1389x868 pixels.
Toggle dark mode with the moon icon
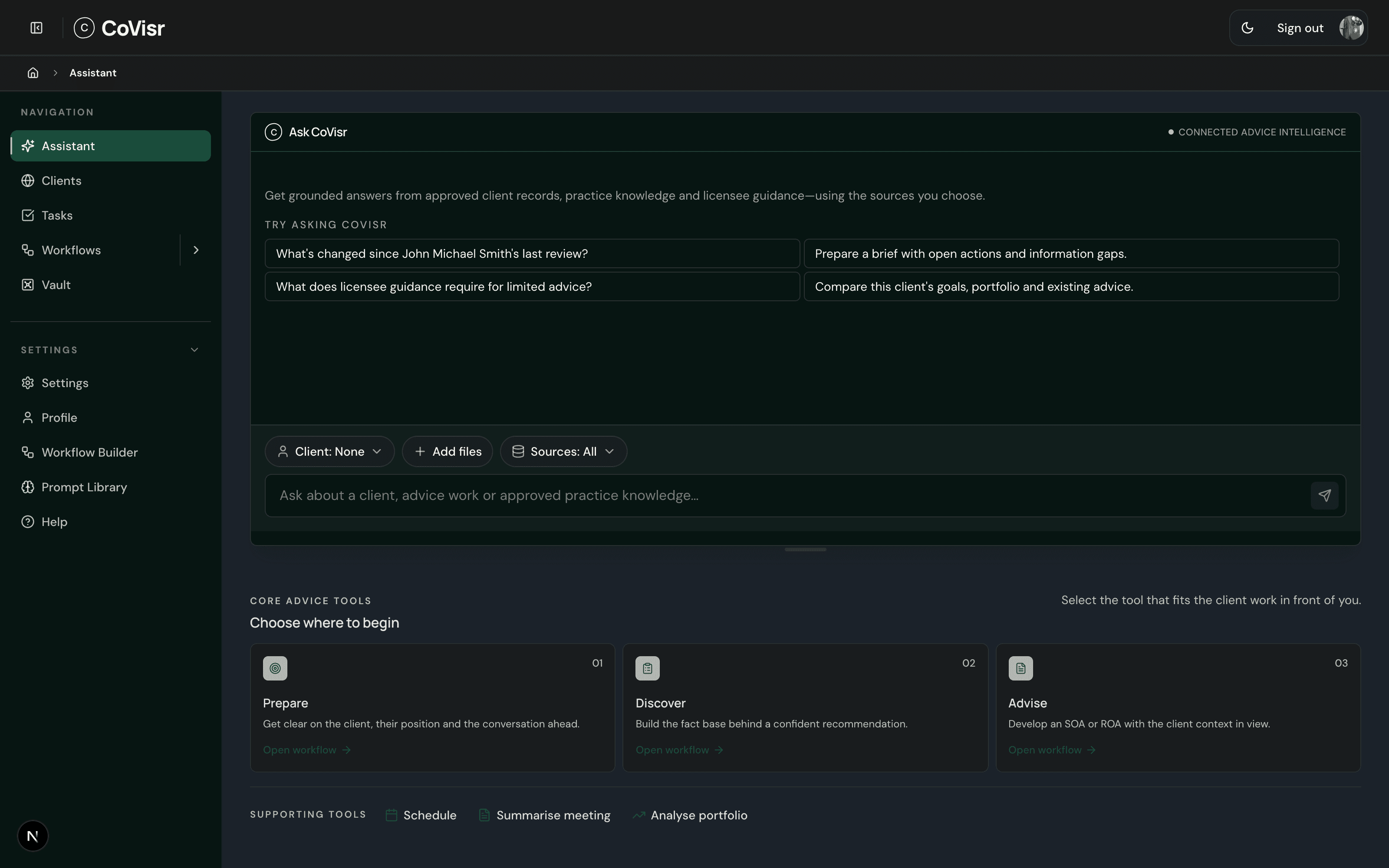pos(1247,27)
